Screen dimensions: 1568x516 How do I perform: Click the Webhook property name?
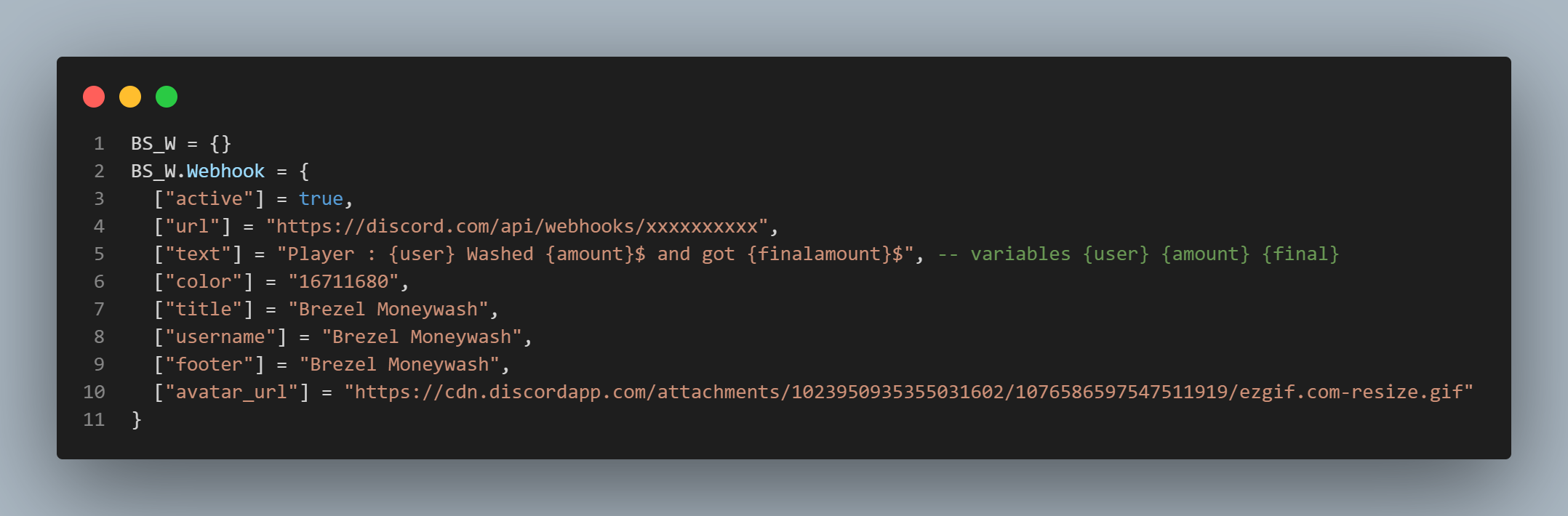click(x=225, y=172)
